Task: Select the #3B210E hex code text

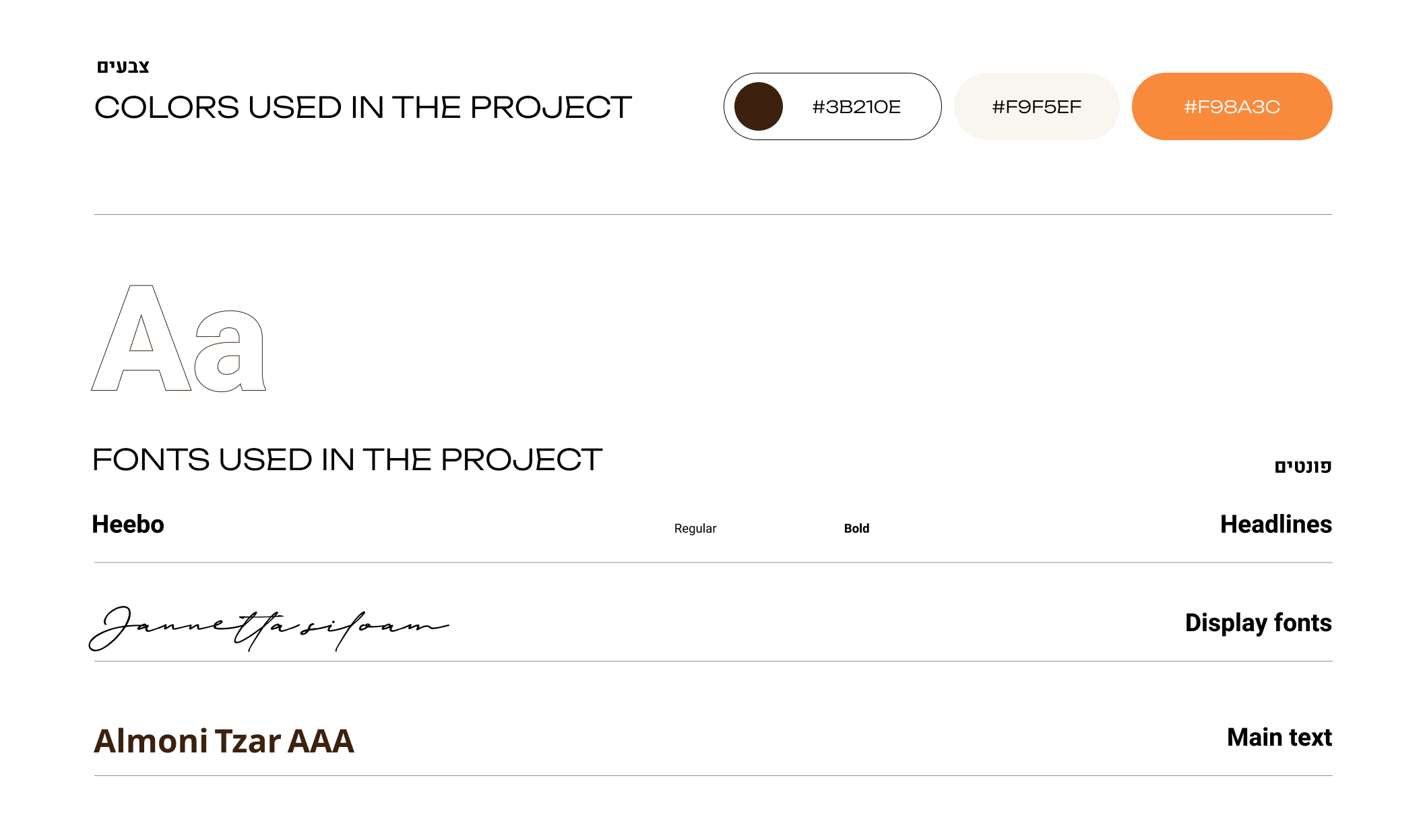Action: coord(856,107)
